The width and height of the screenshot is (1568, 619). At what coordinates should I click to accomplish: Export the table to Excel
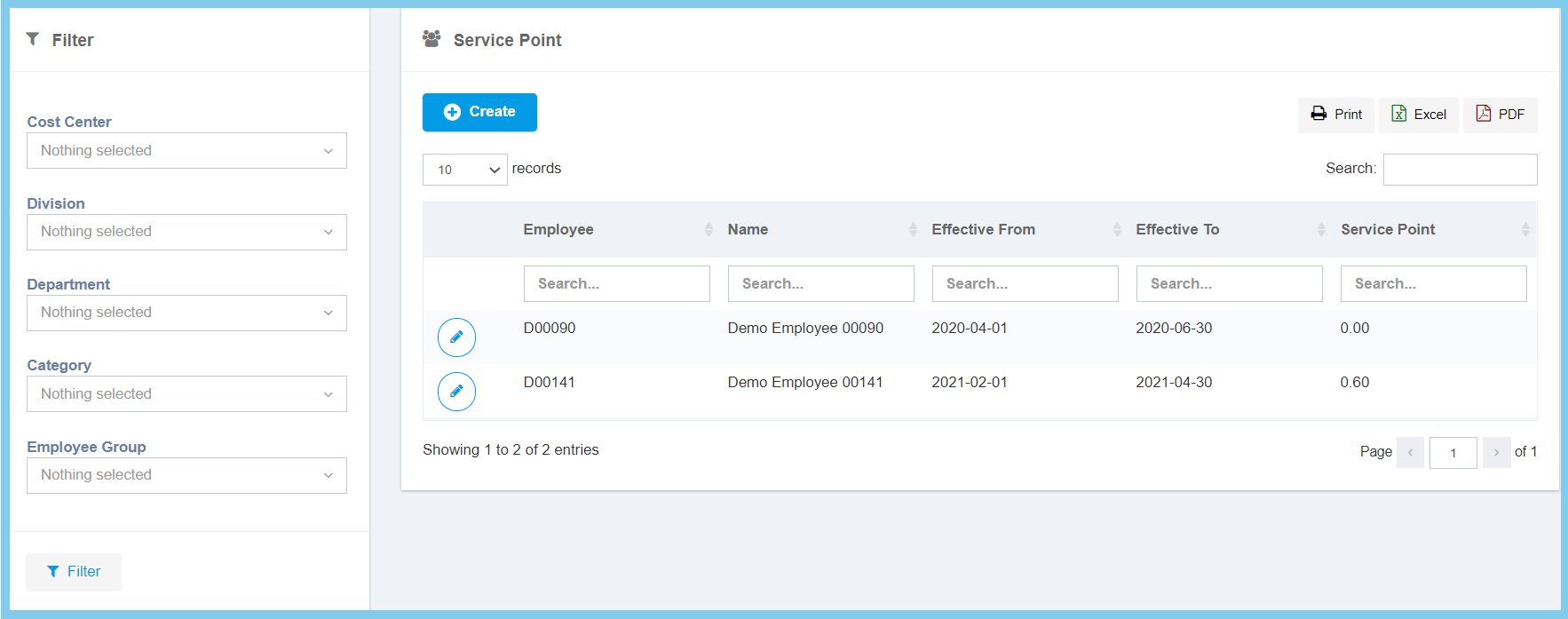(x=1418, y=115)
